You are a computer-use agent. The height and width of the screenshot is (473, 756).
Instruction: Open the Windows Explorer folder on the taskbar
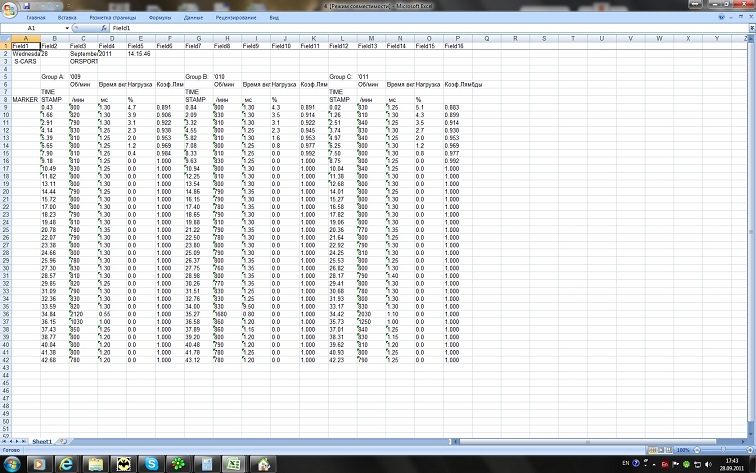(95, 464)
